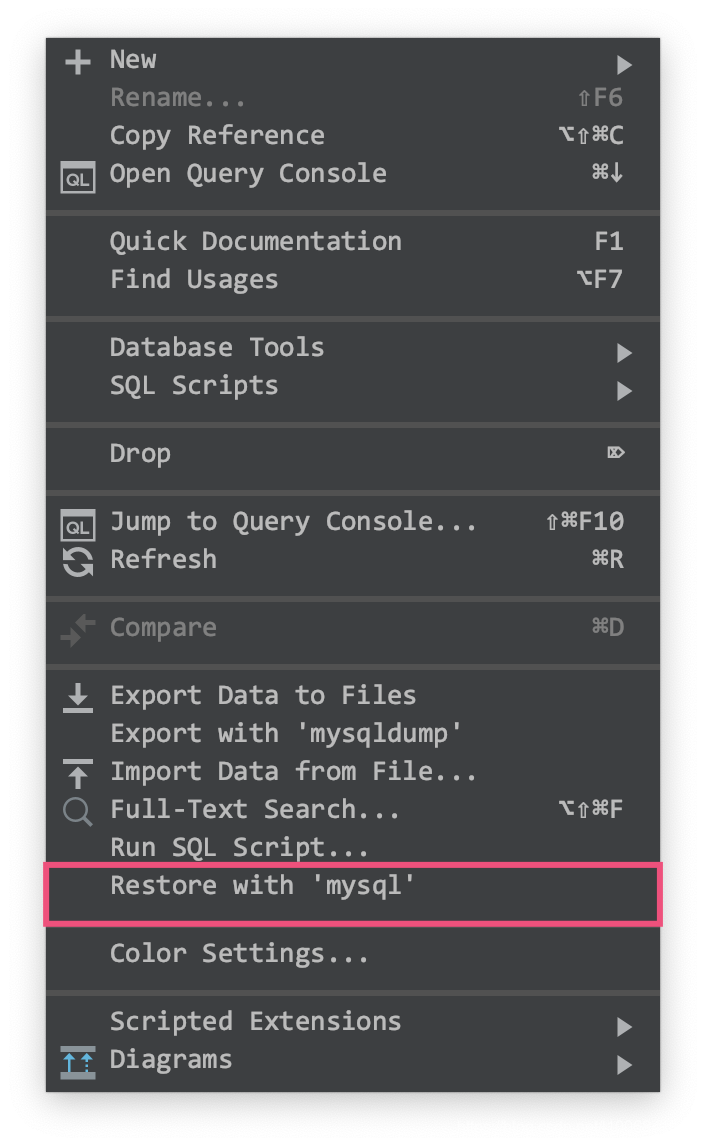The width and height of the screenshot is (706, 1146).
Task: Click the Diagrams icon
Action: [77, 1062]
